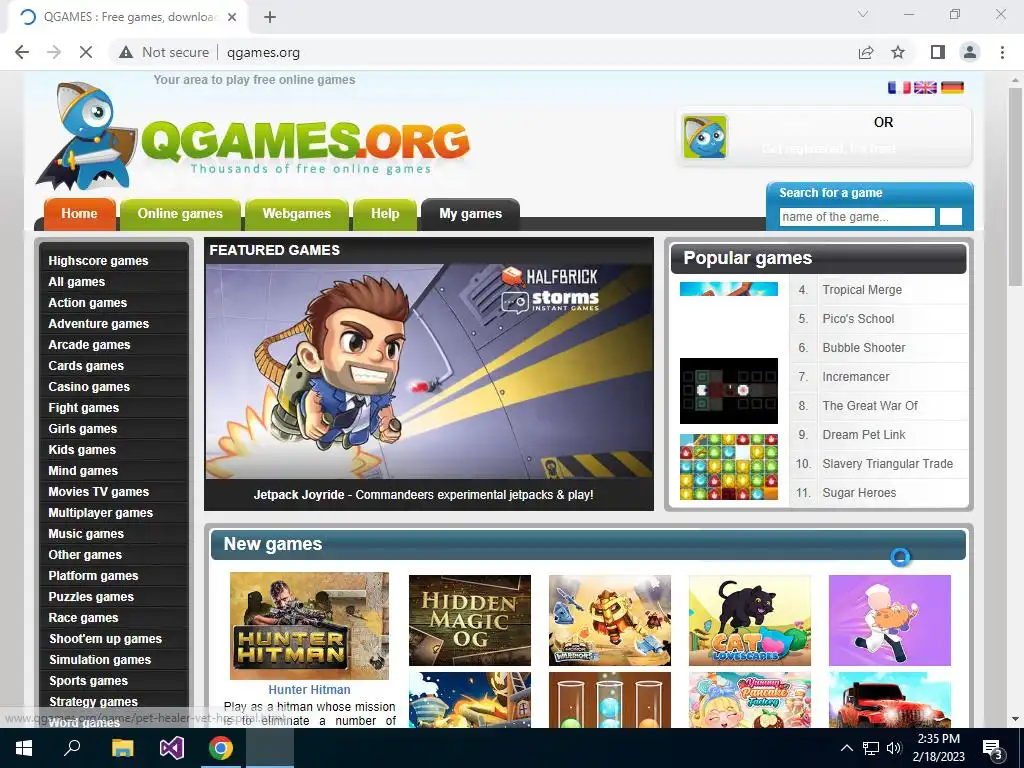The height and width of the screenshot is (768, 1024).
Task: Open Tropical Merge from popular games
Action: coord(862,290)
